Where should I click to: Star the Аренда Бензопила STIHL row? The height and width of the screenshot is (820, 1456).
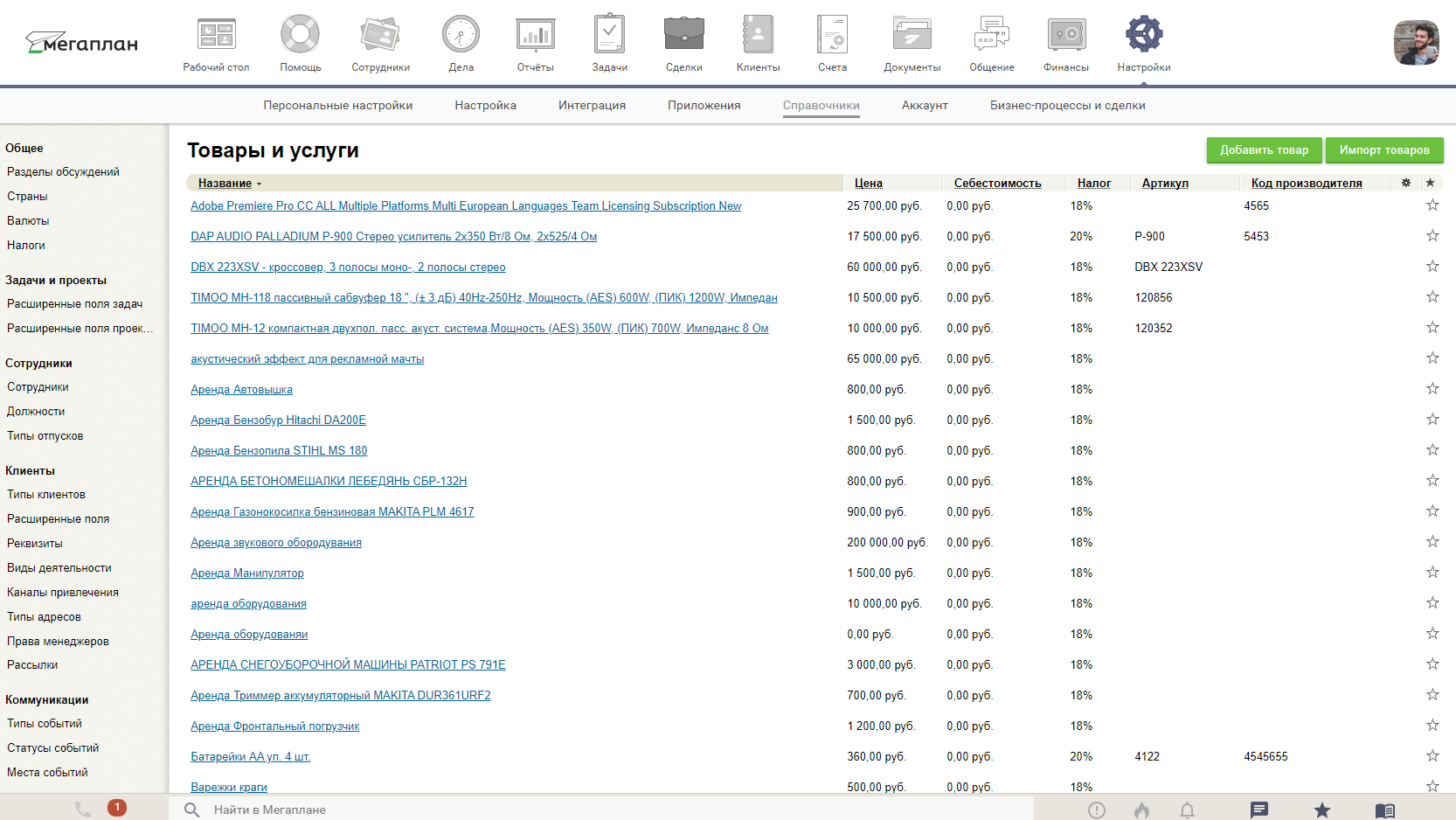click(1432, 450)
